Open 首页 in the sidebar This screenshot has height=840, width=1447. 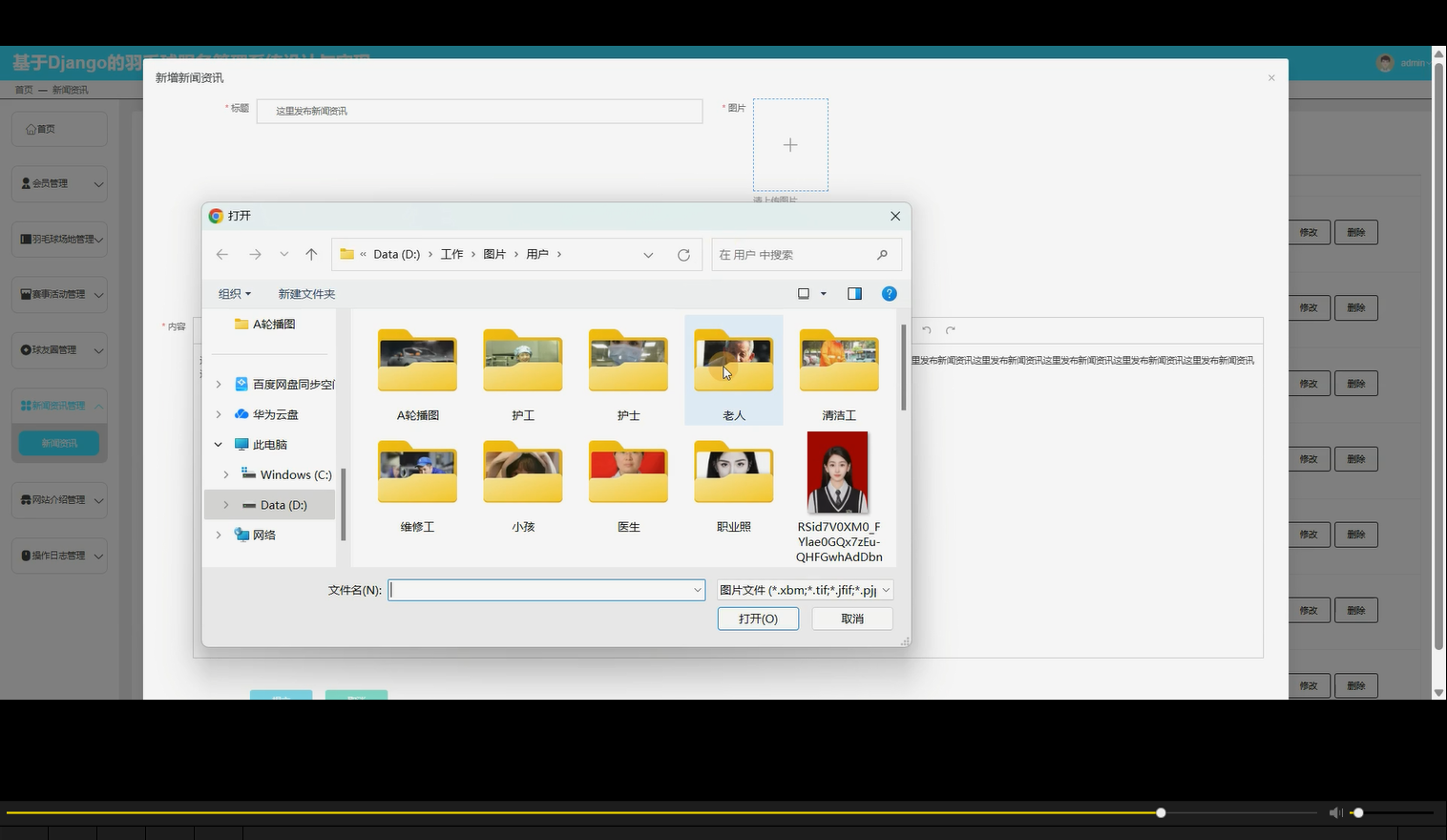click(x=59, y=129)
